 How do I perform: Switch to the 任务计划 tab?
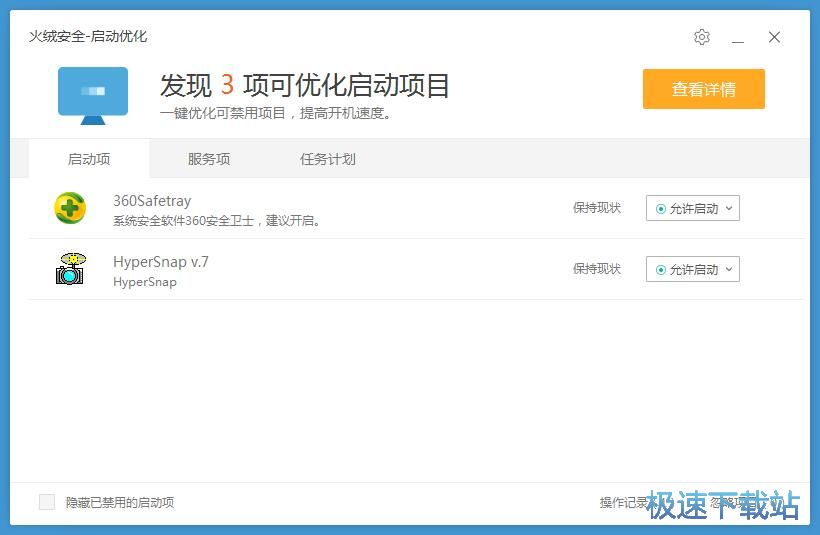[x=327, y=159]
